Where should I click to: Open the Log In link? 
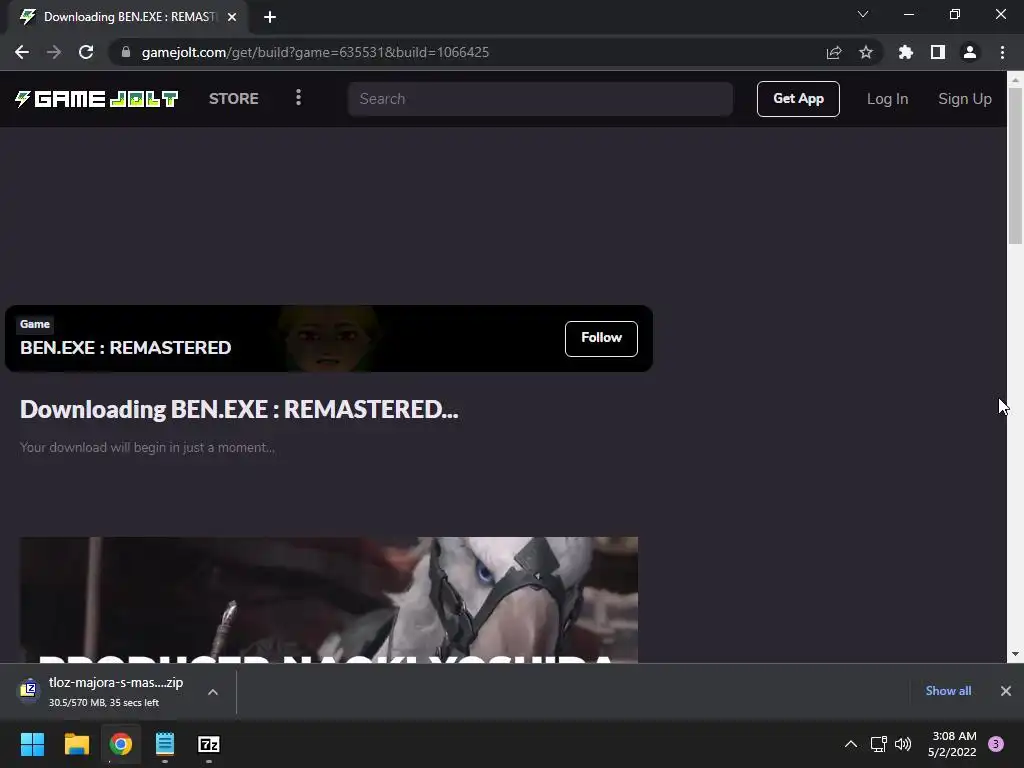pos(887,99)
